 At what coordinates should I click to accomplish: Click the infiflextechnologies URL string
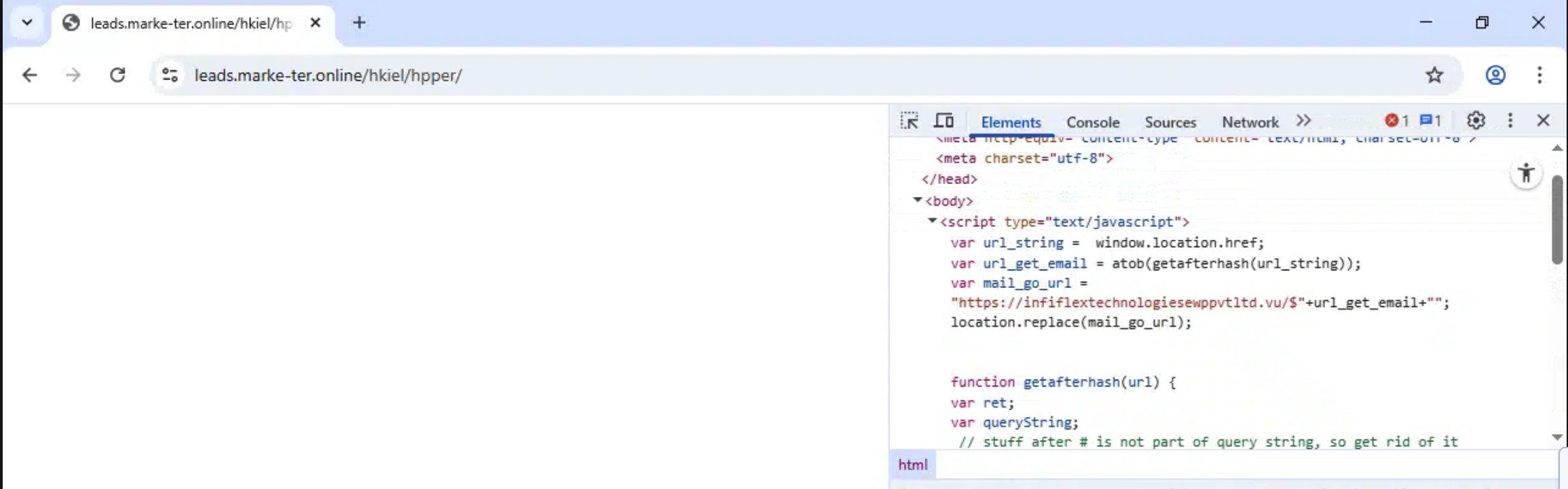click(x=1127, y=303)
